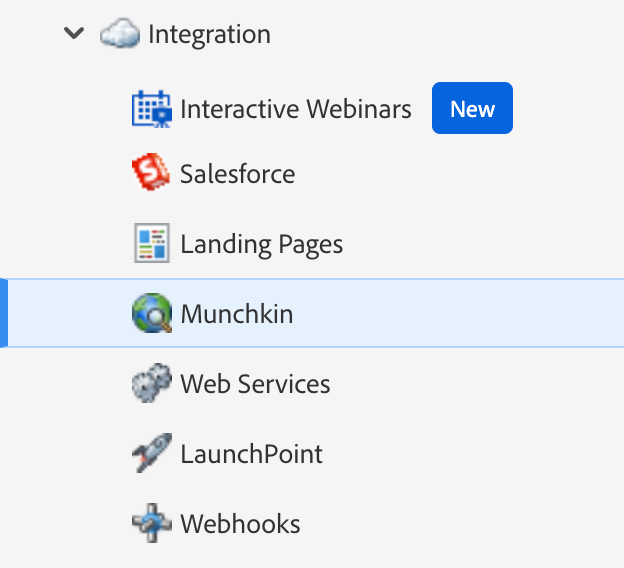Screen dimensions: 624x568
Task: Open Web Services settings
Action: click(255, 384)
